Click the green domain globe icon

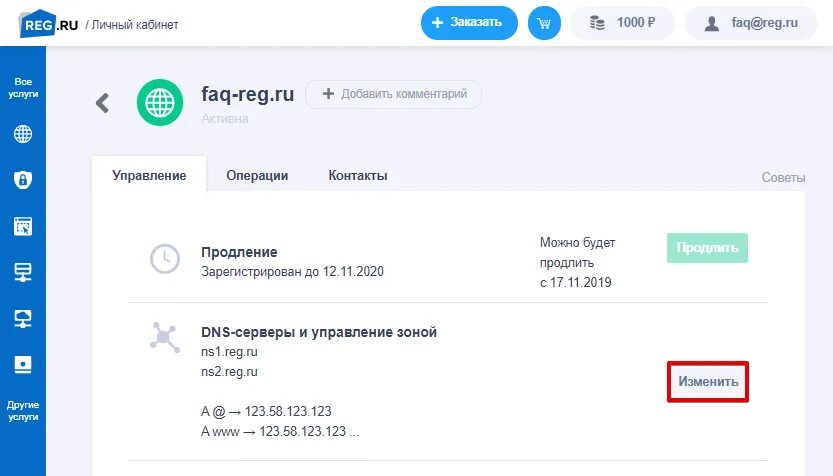[158, 104]
